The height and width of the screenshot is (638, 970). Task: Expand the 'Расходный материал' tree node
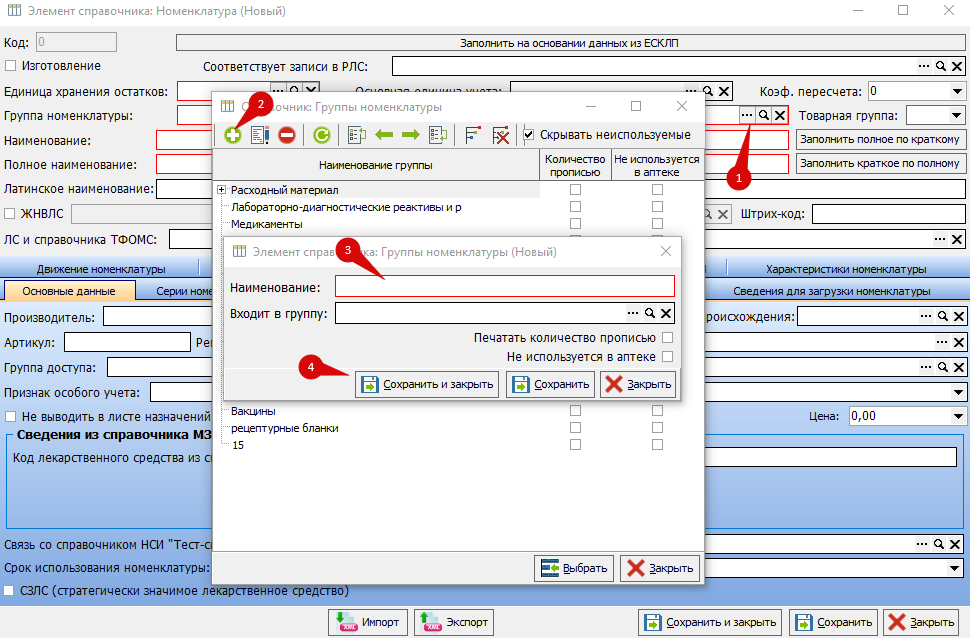pyautogui.click(x=221, y=190)
